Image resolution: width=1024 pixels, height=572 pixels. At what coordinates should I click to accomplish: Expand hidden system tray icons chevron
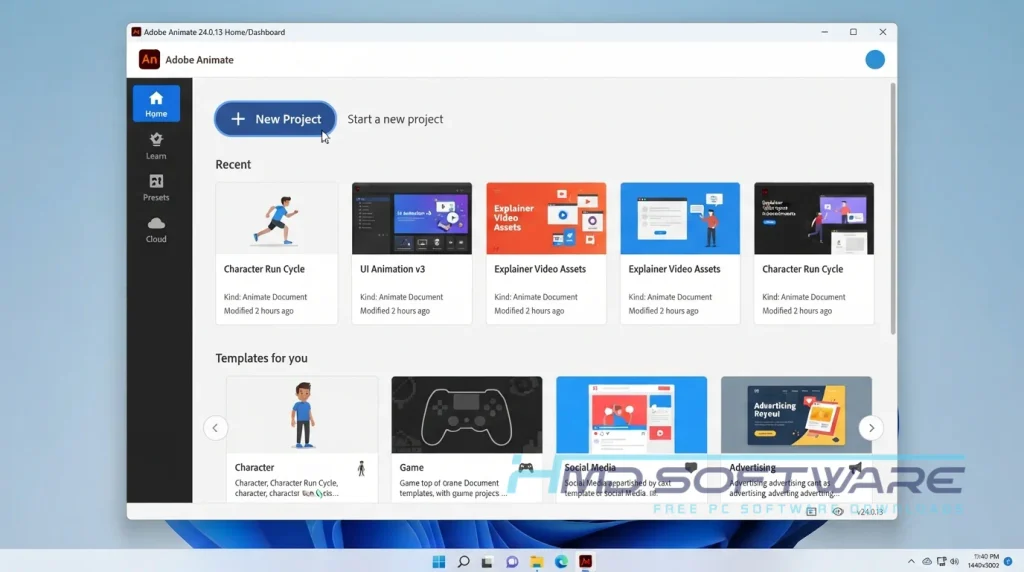pos(911,562)
